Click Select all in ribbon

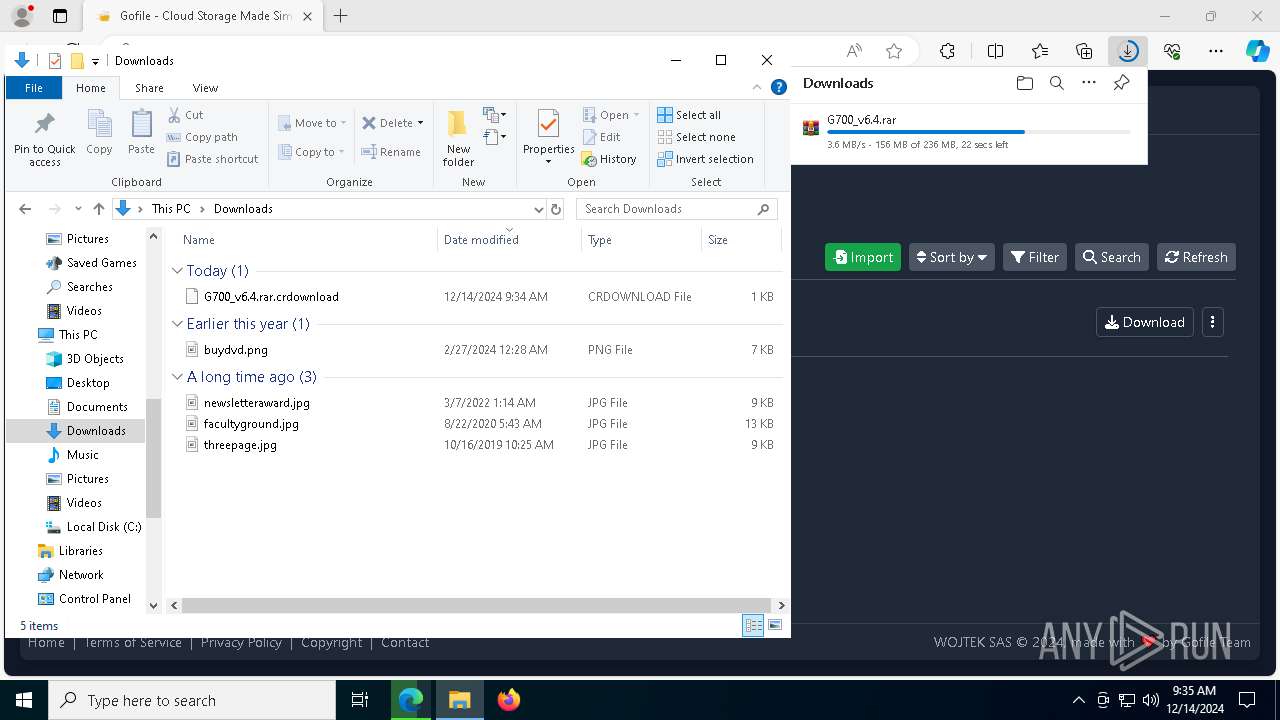point(689,115)
